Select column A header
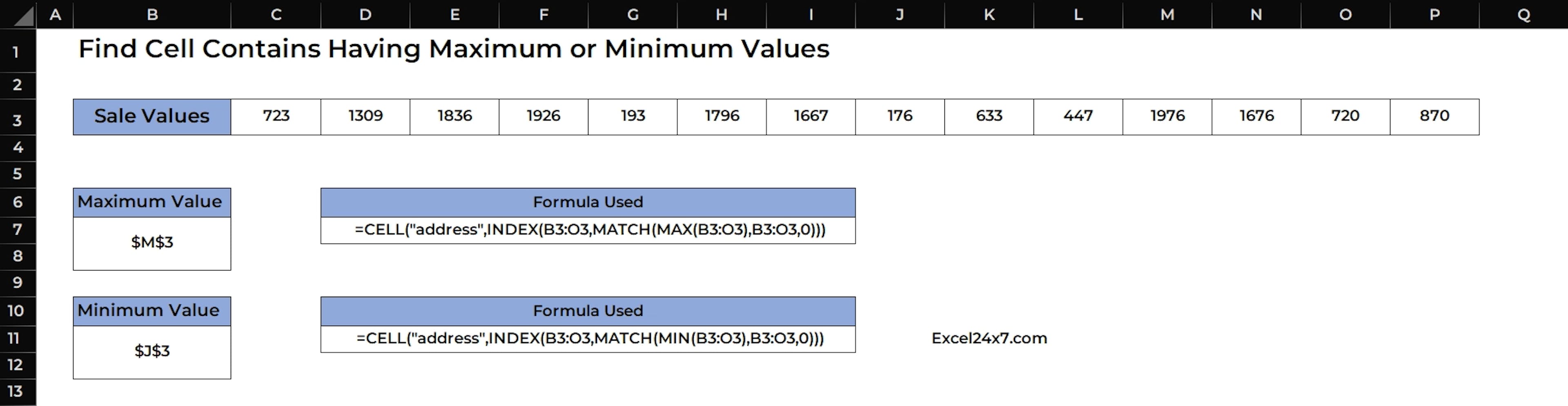This screenshot has height=406, width=1568. (55, 15)
